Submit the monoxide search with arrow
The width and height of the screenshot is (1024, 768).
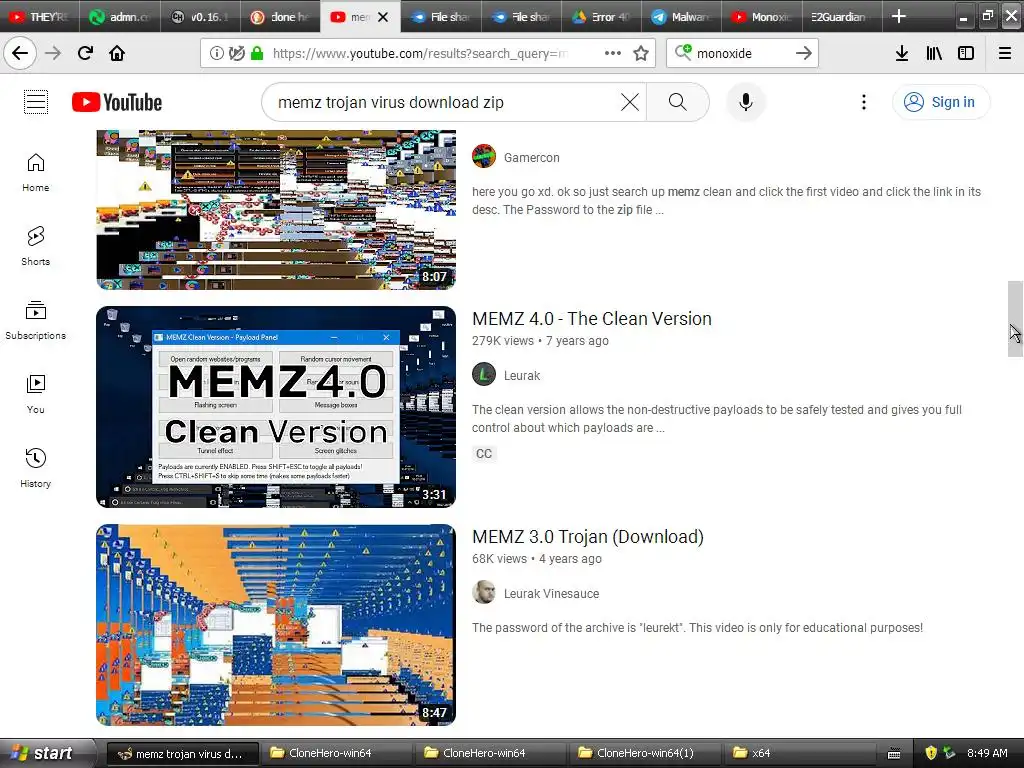[x=804, y=53]
